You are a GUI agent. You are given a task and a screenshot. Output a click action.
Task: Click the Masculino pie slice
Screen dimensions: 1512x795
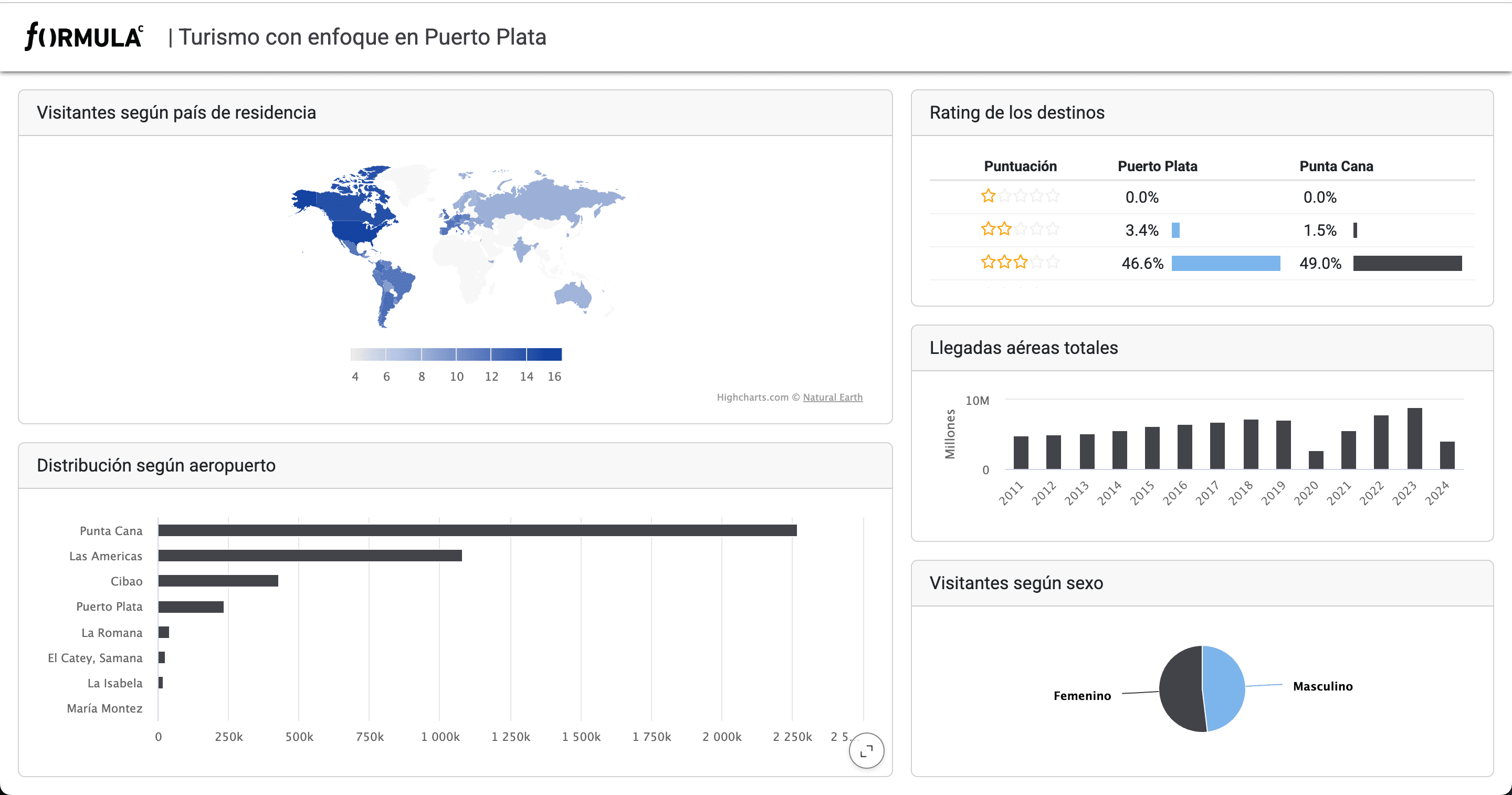[x=1225, y=687]
